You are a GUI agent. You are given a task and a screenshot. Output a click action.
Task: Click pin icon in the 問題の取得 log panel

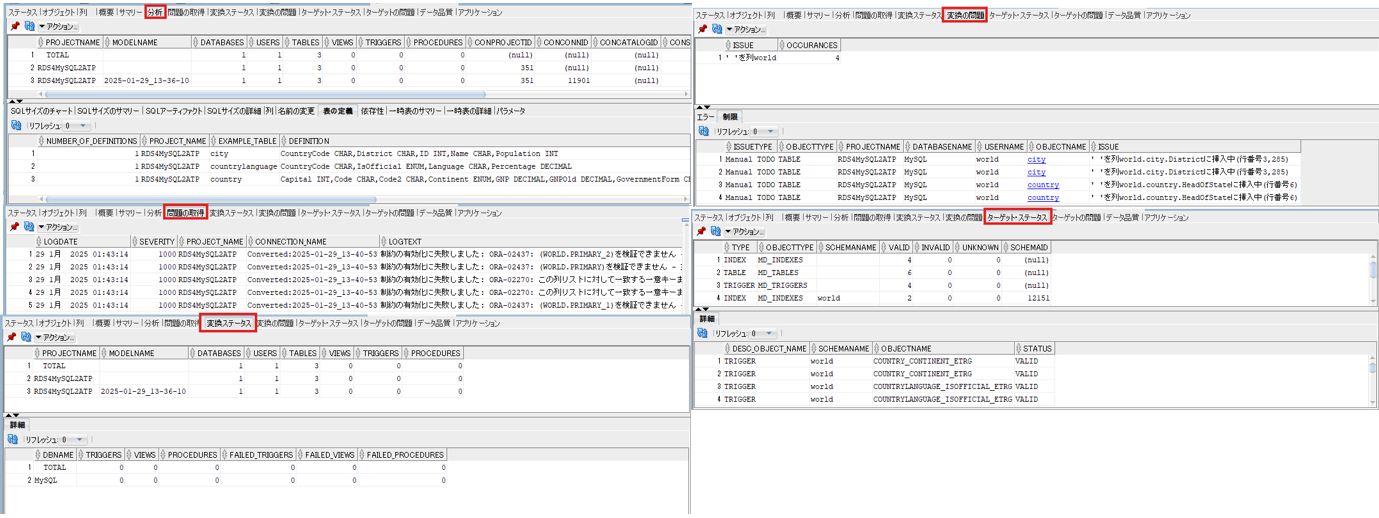(15, 227)
